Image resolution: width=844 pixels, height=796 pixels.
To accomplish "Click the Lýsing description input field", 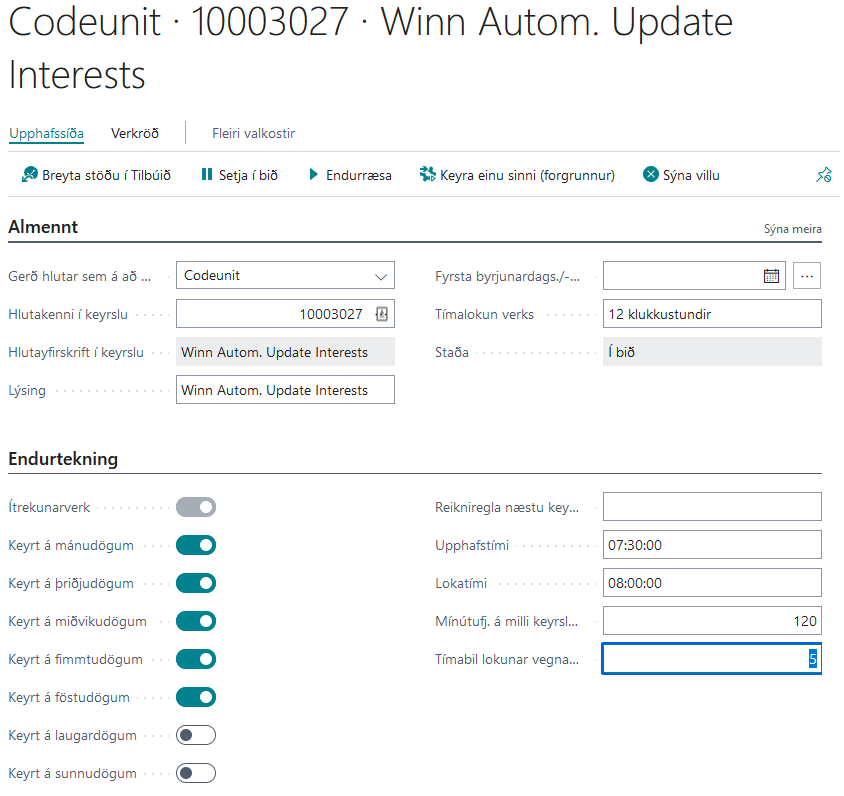I will coord(285,390).
